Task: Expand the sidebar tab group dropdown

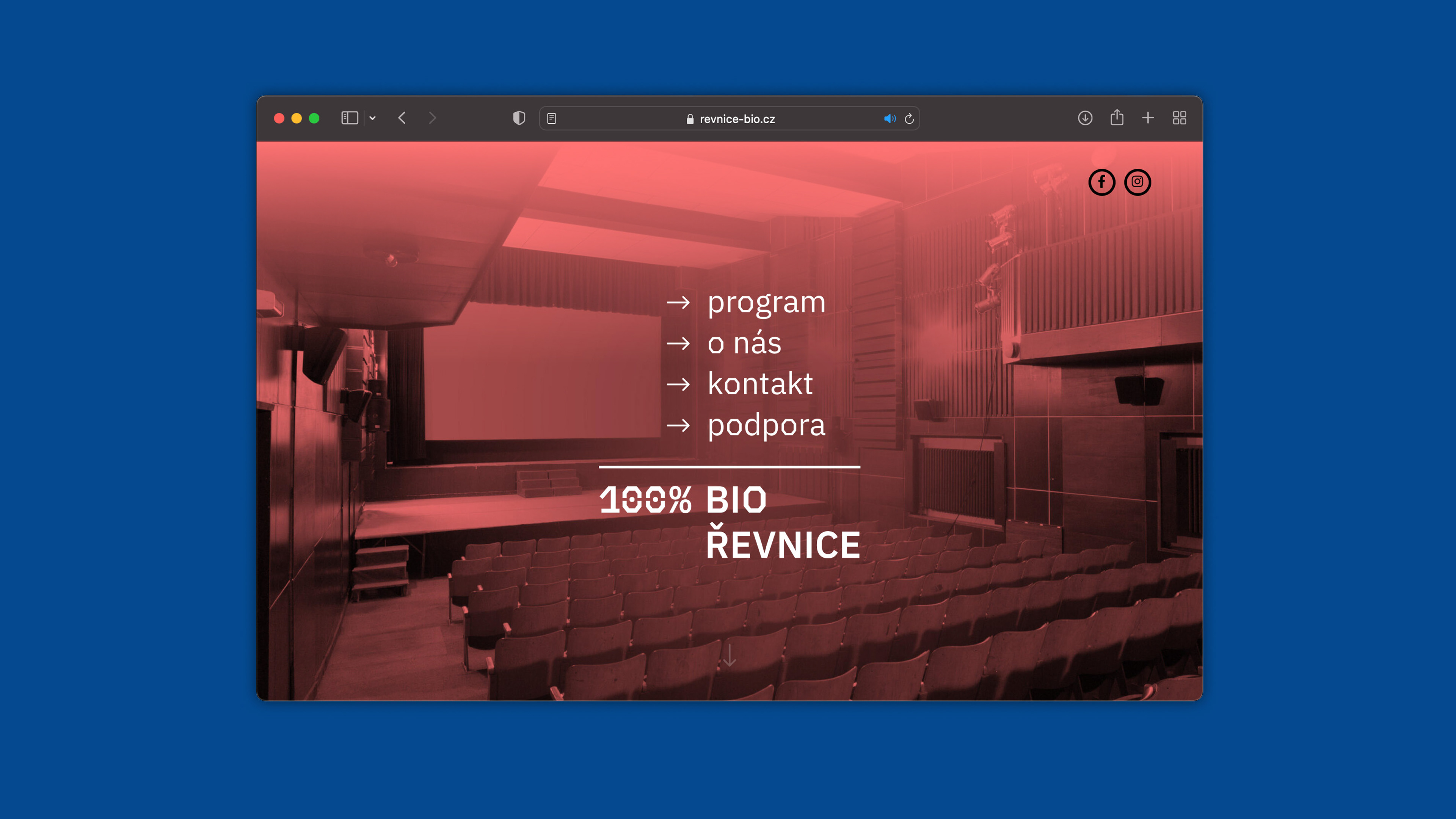Action: click(x=372, y=118)
